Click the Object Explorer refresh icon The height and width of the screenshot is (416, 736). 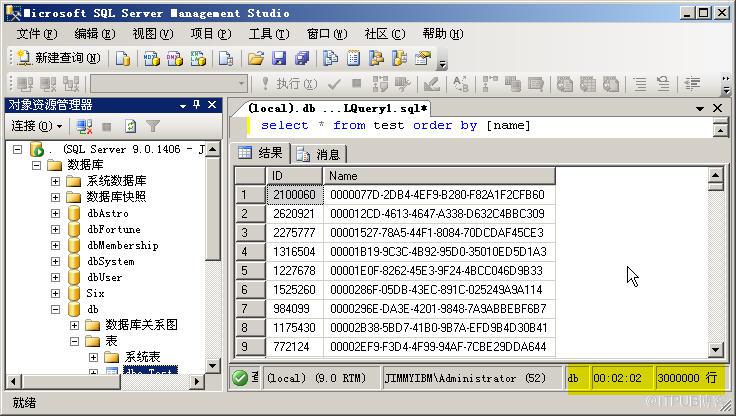coord(130,126)
